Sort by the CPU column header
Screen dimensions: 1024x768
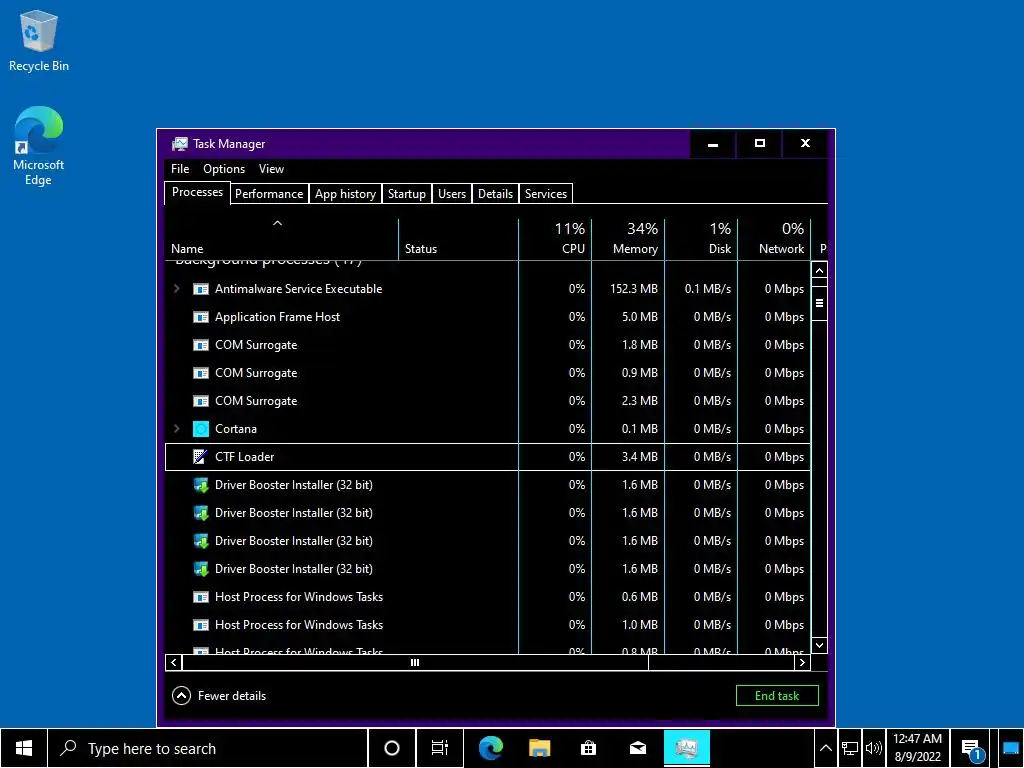(x=555, y=240)
